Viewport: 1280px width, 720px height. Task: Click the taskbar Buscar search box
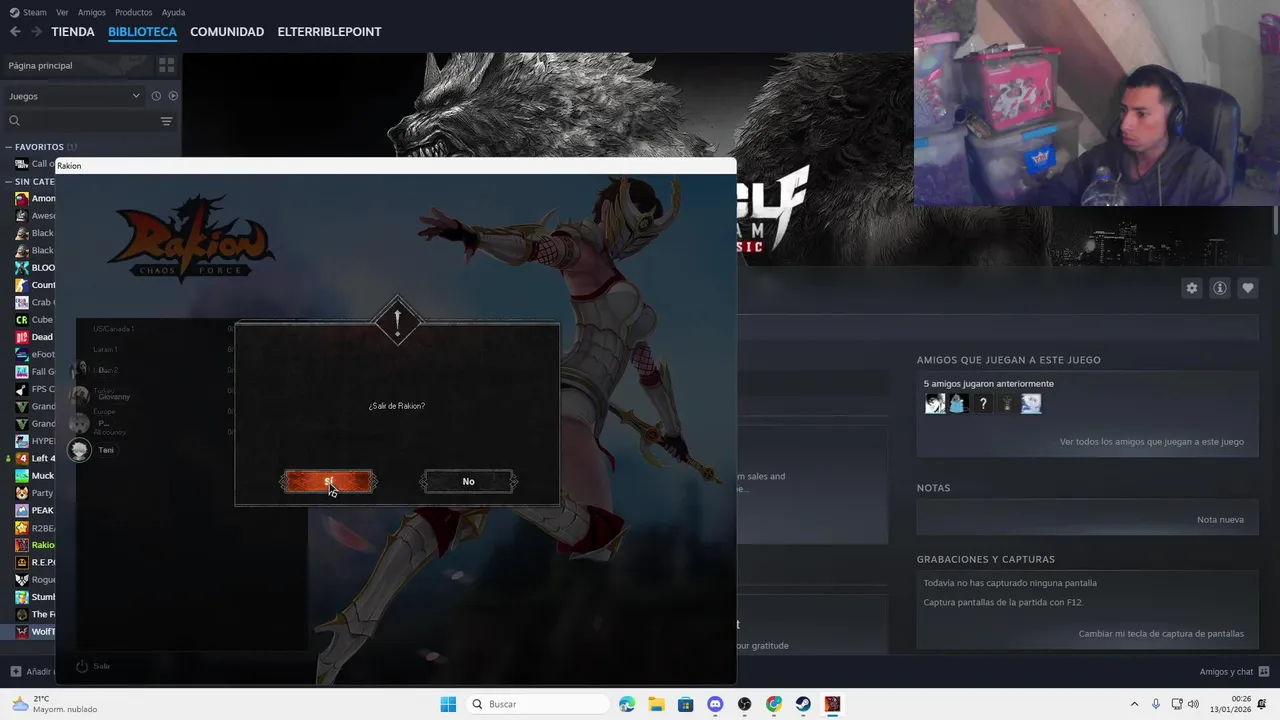click(539, 704)
